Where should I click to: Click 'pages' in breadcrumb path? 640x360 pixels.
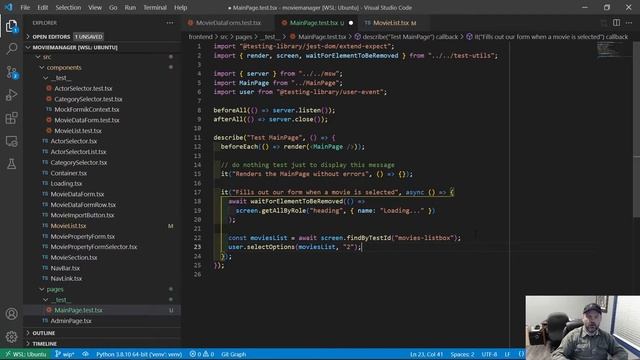click(244, 37)
